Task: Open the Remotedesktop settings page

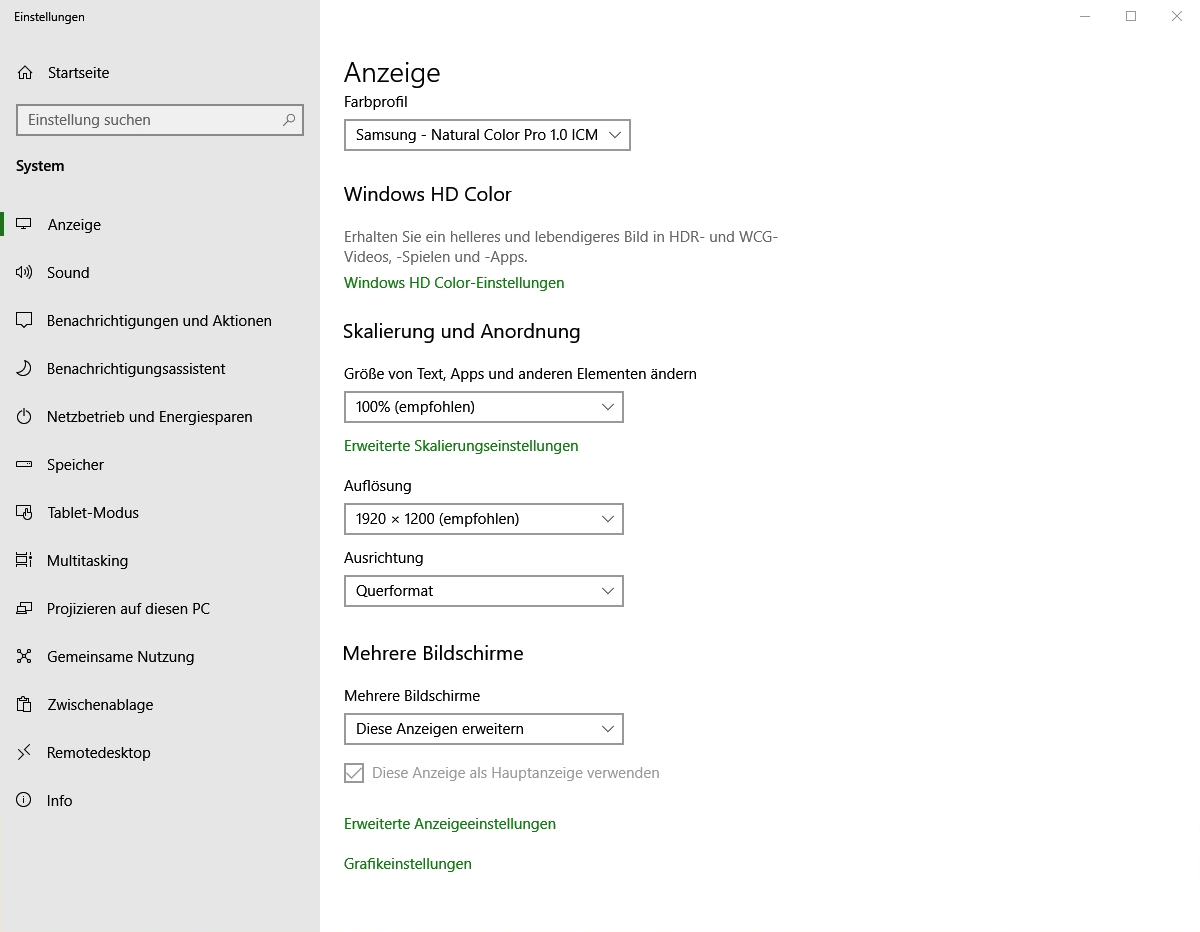Action: click(98, 753)
